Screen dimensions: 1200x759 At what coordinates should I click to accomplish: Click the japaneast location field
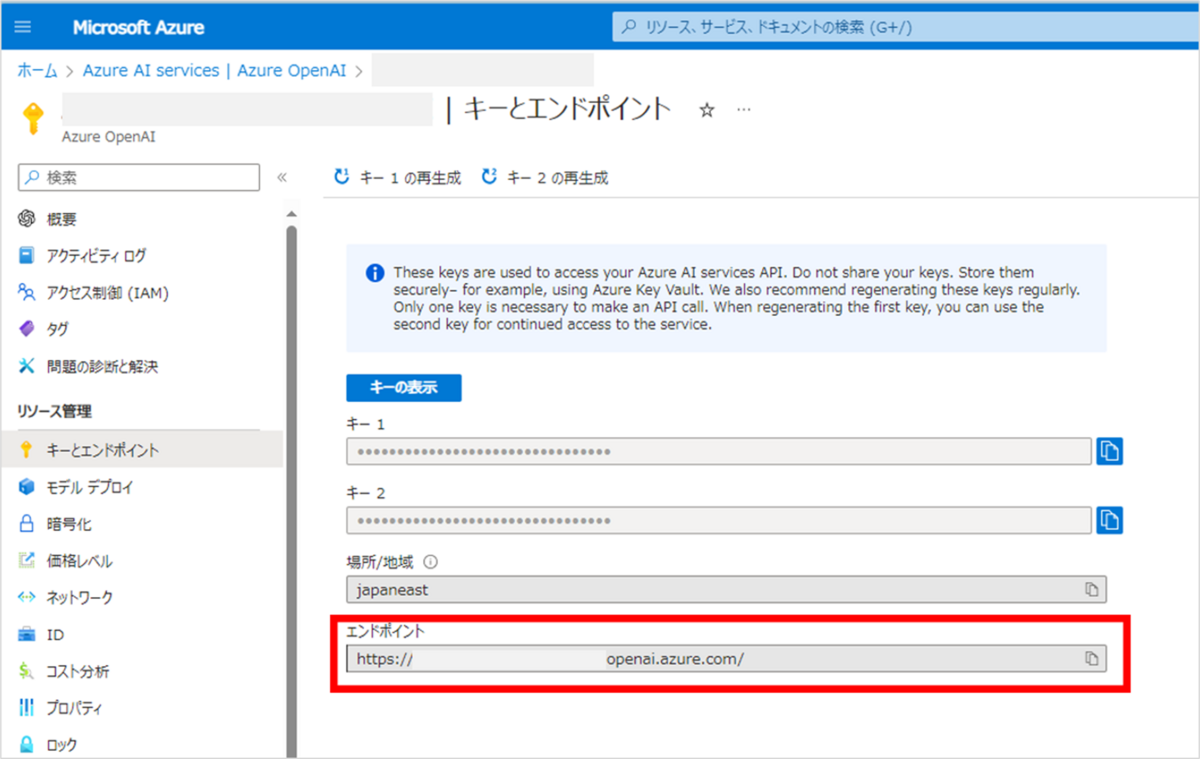pyautogui.click(x=727, y=590)
